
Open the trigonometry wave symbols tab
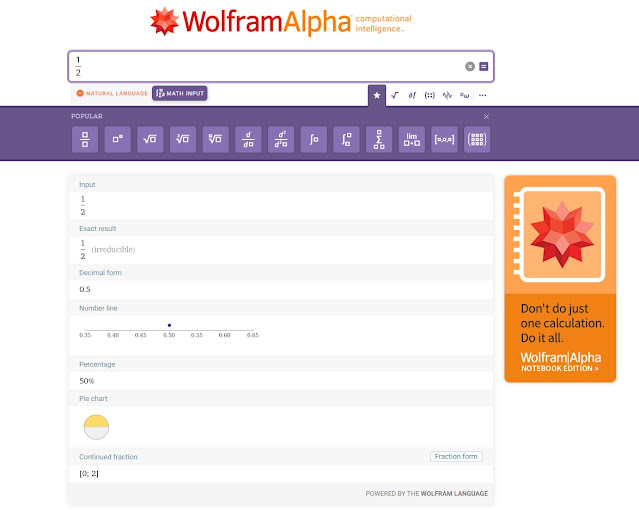447,95
